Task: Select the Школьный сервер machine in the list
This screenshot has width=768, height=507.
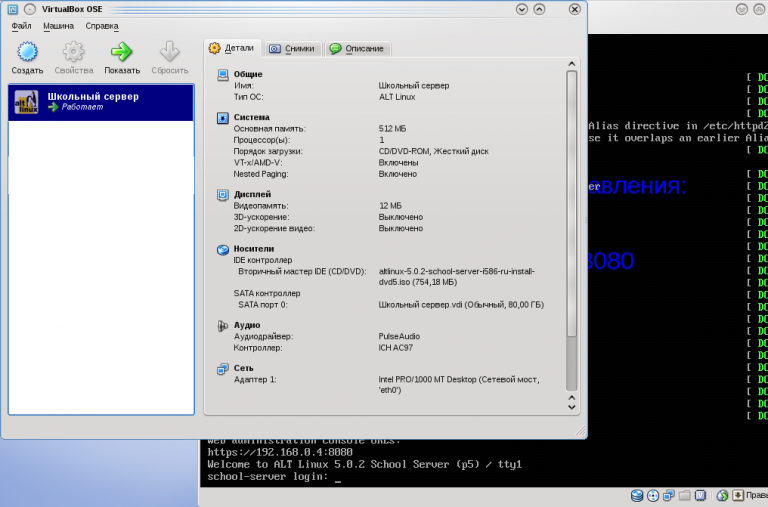Action: click(101, 102)
